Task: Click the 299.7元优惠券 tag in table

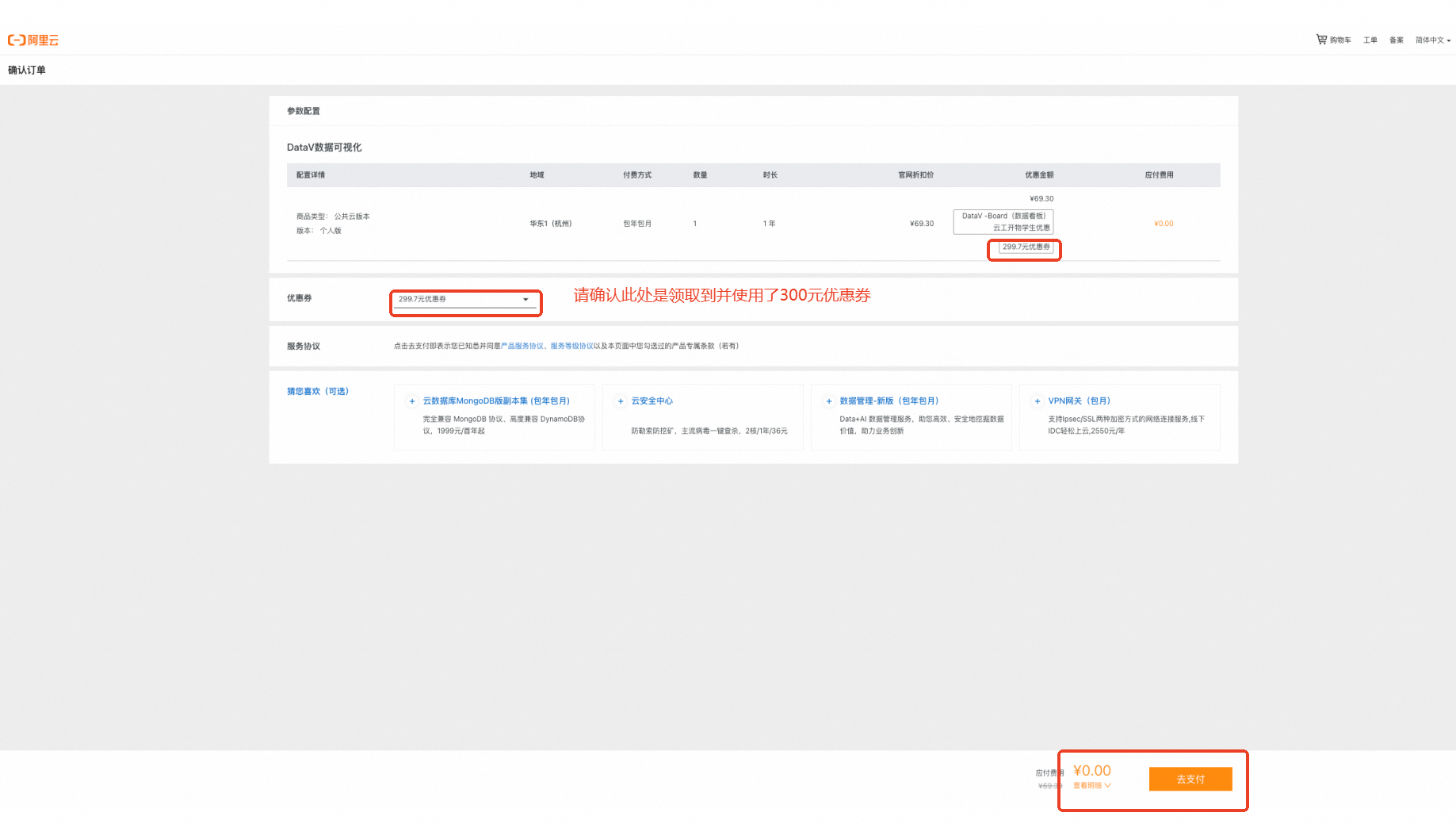Action: tap(1026, 247)
